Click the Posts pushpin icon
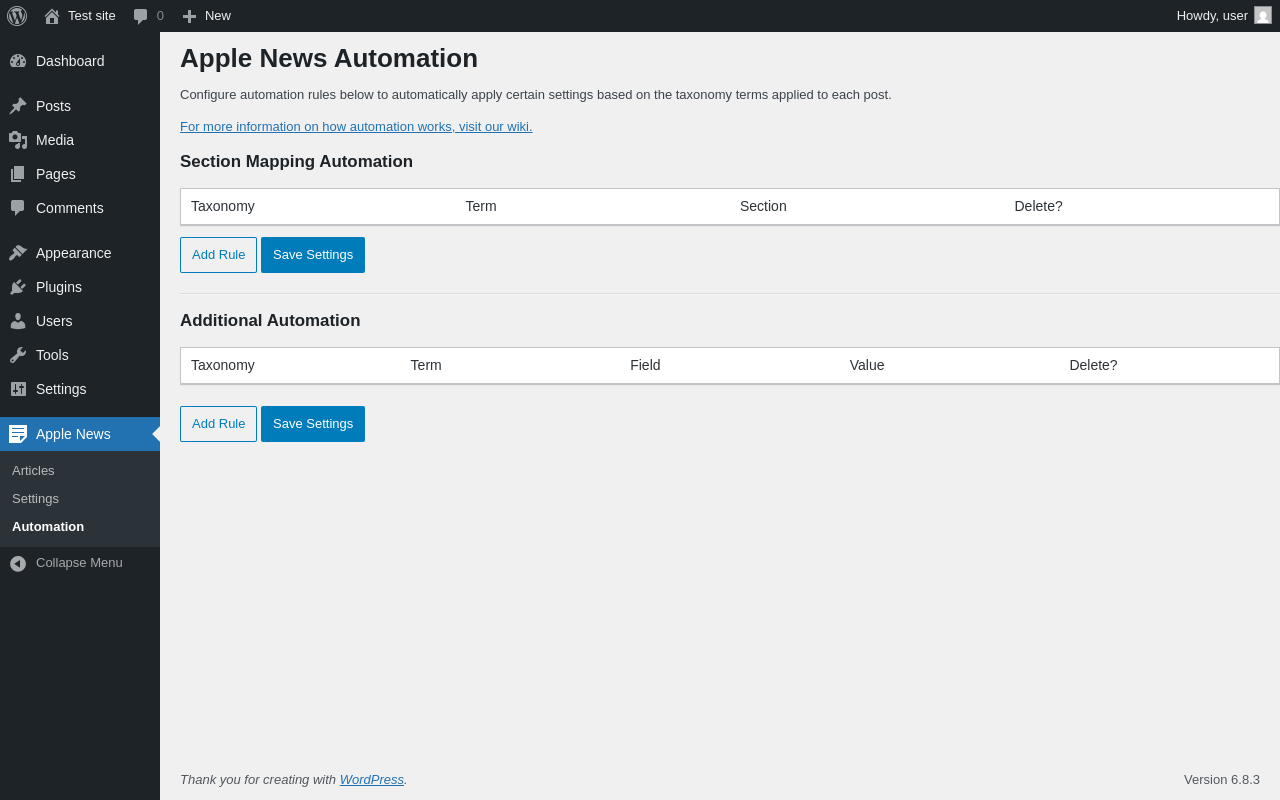The width and height of the screenshot is (1280, 800). click(18, 106)
